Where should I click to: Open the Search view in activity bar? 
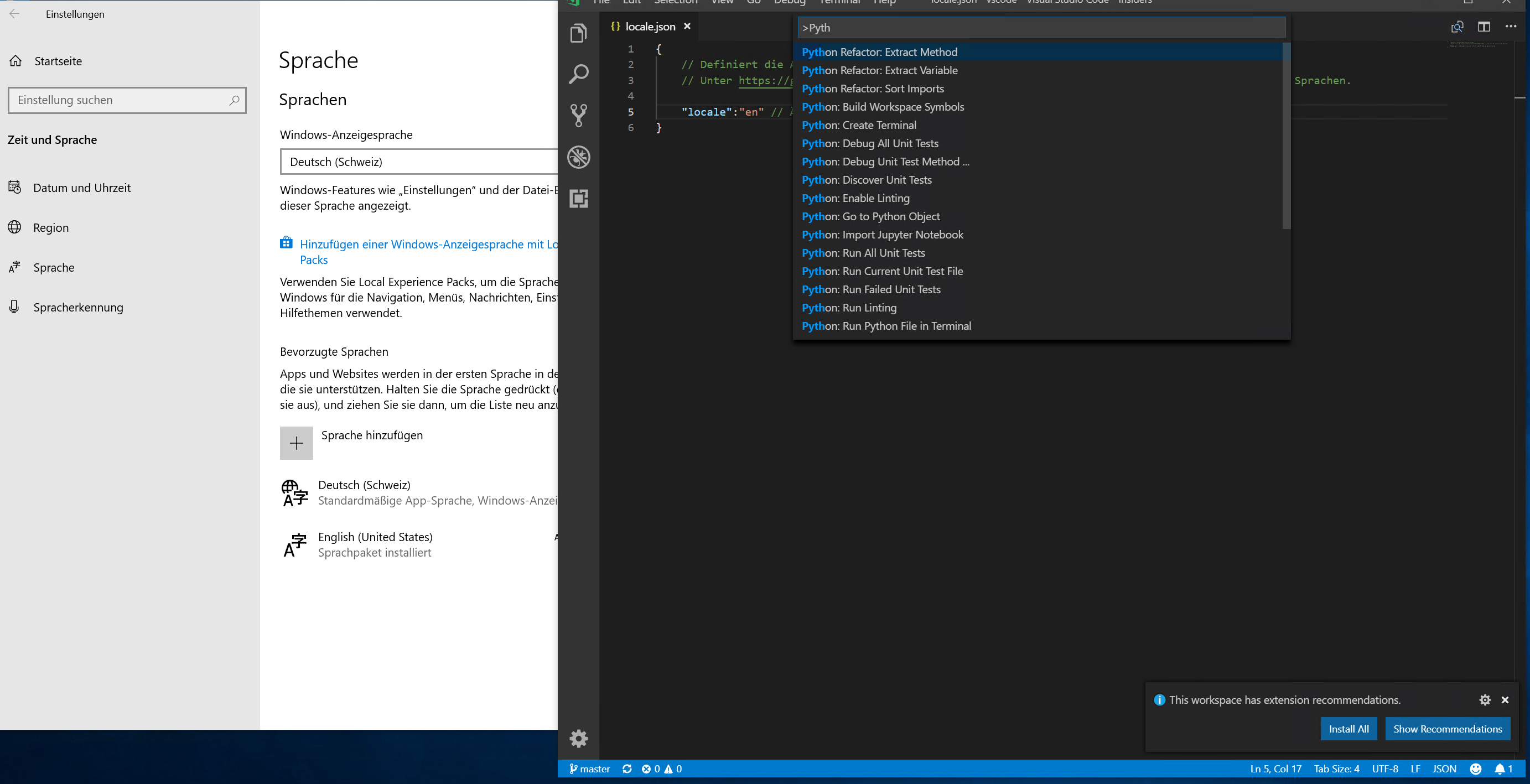click(x=578, y=74)
